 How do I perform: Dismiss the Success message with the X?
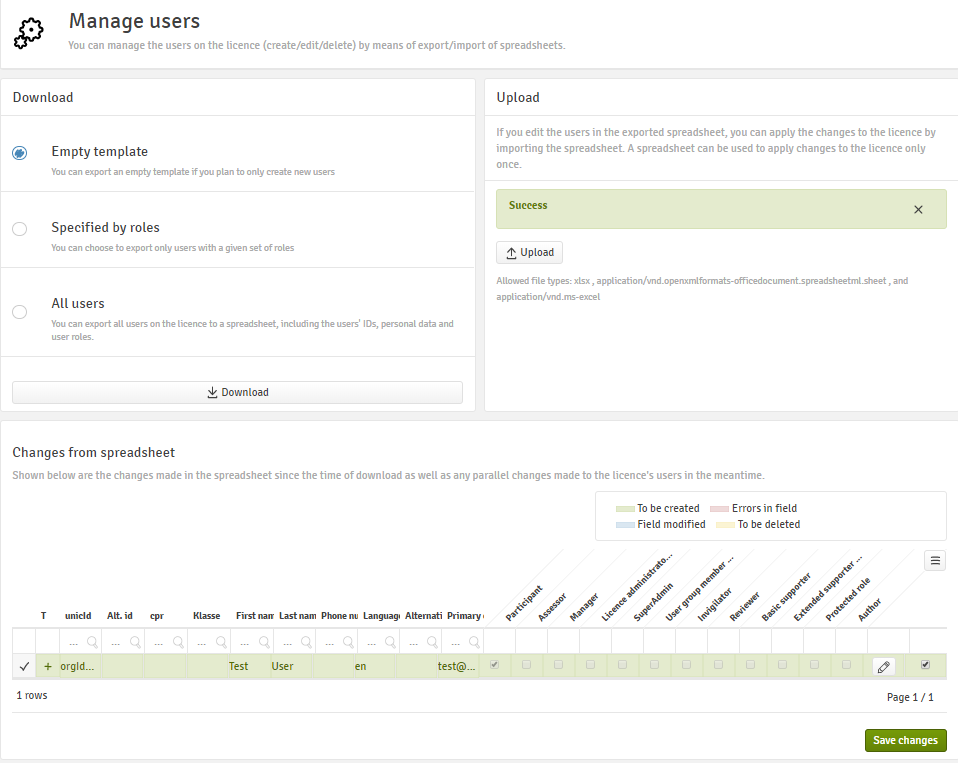point(918,210)
